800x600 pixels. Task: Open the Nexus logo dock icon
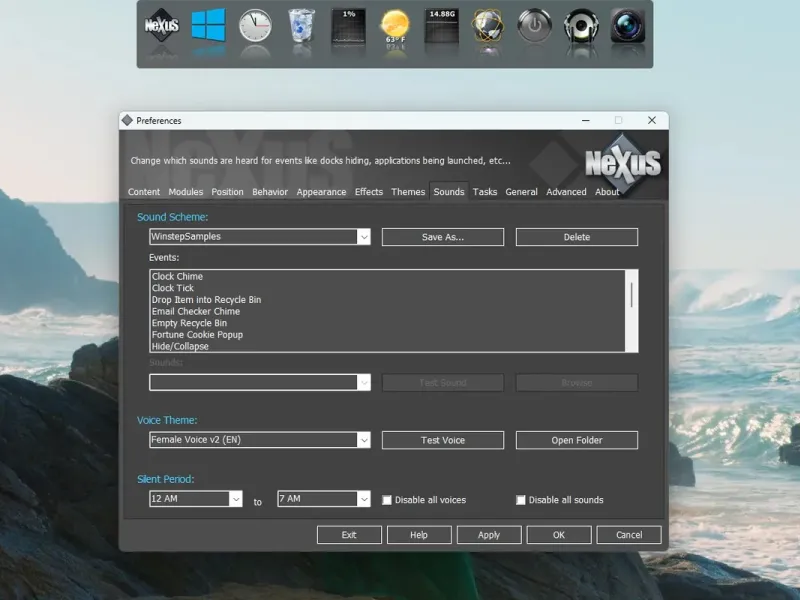161,25
